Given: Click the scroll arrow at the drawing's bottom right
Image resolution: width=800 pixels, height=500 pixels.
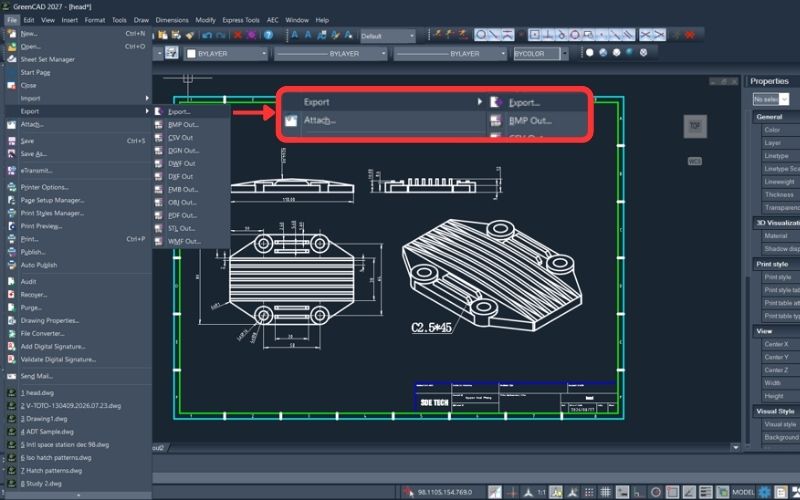Looking at the screenshot, I should tap(735, 447).
